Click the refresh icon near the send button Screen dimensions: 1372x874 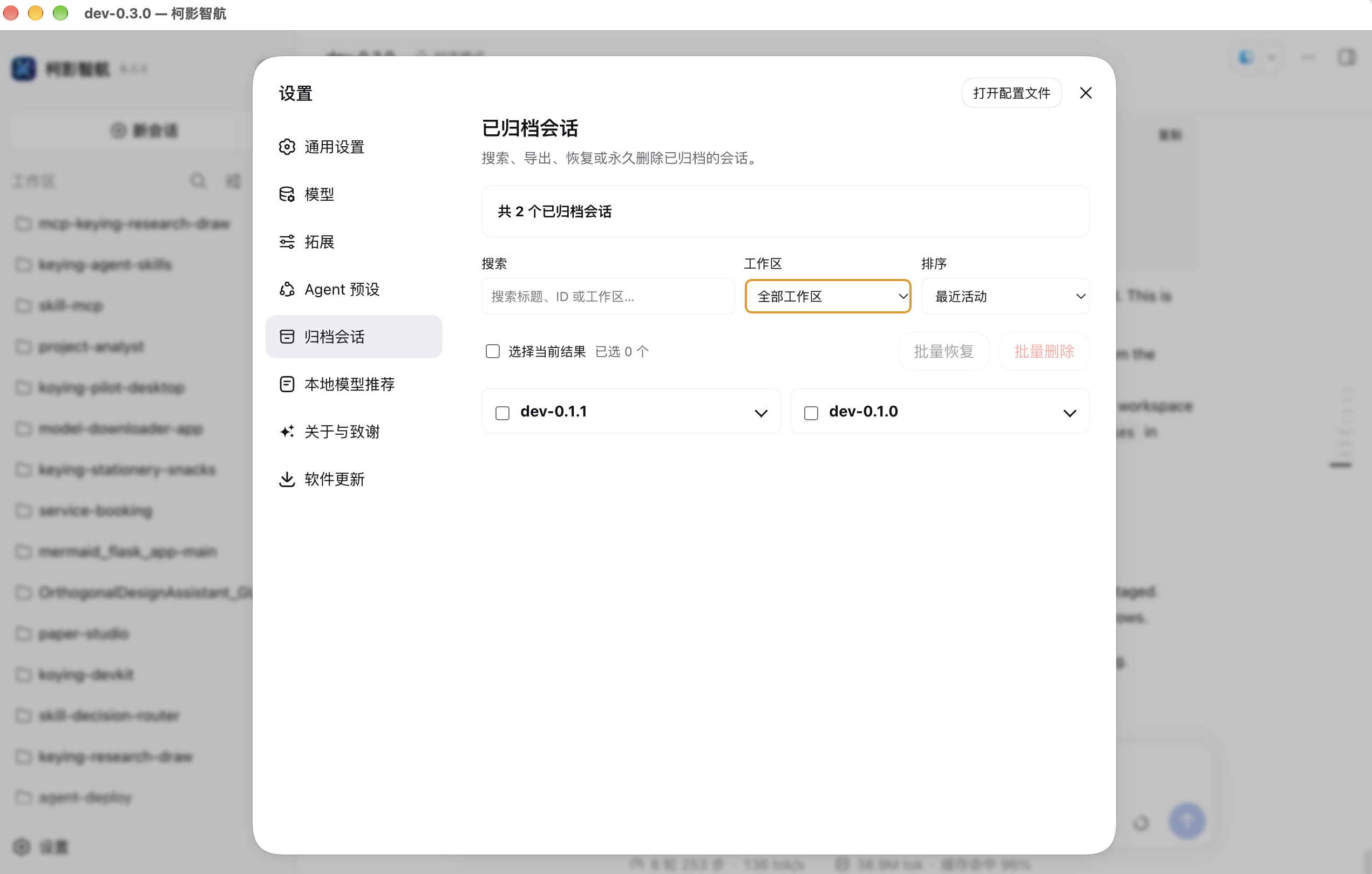tap(1140, 822)
